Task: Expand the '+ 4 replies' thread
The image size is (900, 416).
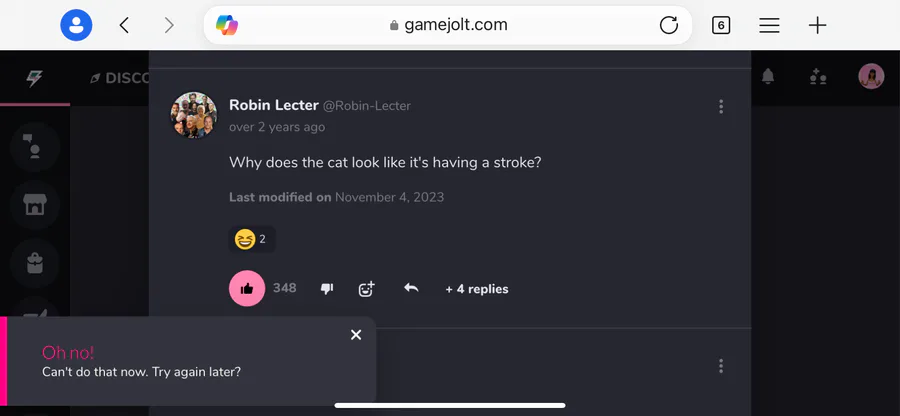Action: (477, 289)
